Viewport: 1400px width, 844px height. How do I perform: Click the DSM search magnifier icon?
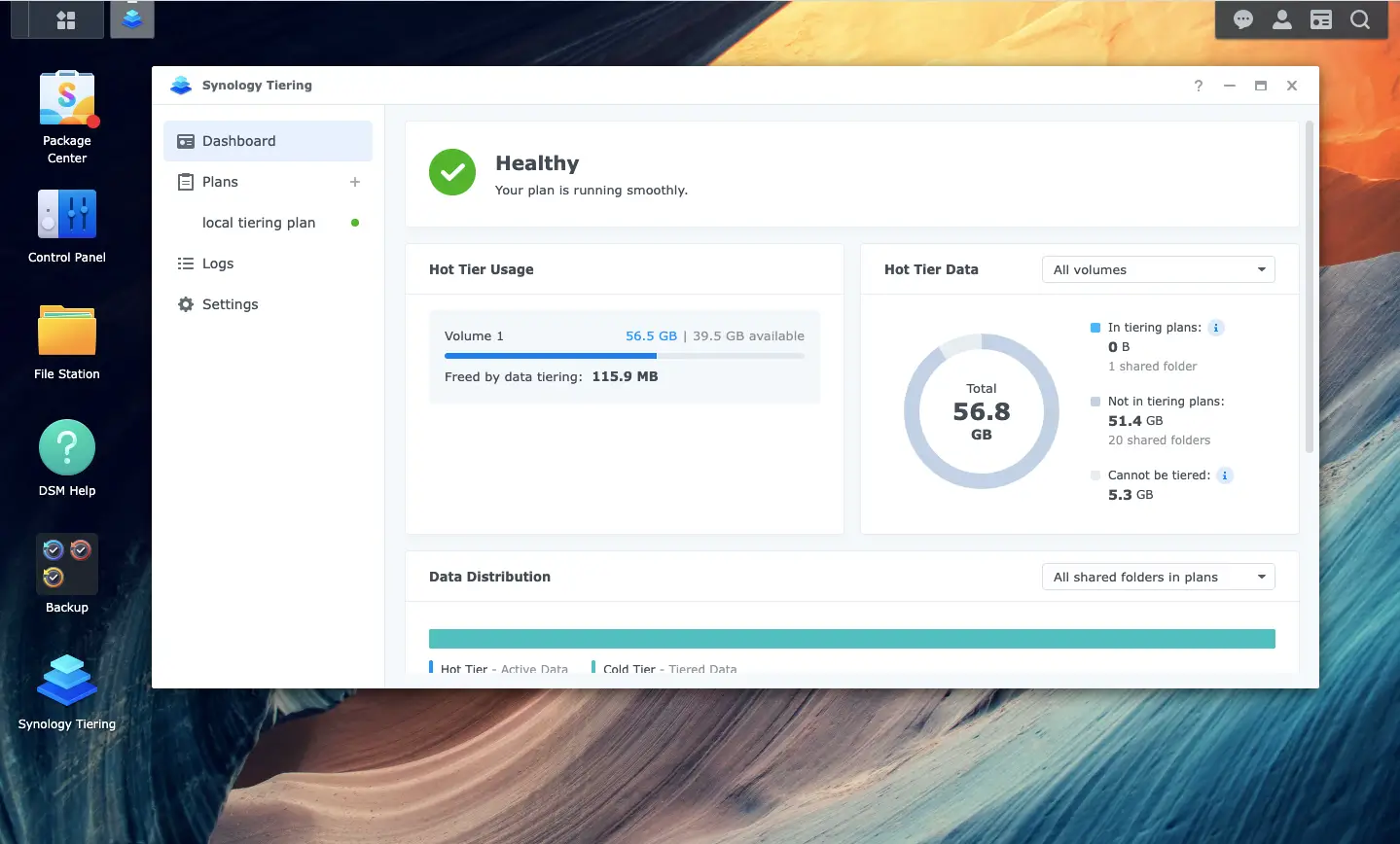point(1360,19)
